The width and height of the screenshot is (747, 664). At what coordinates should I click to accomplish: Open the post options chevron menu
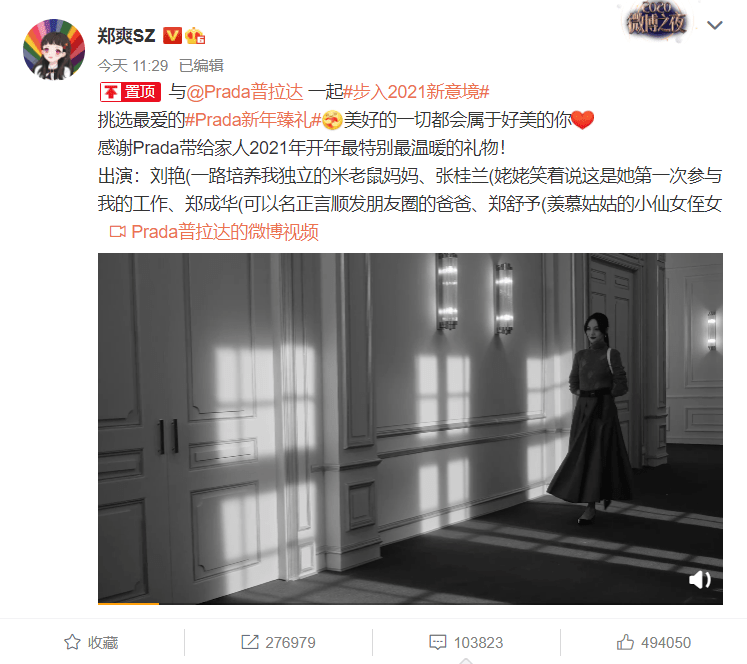coord(715,25)
